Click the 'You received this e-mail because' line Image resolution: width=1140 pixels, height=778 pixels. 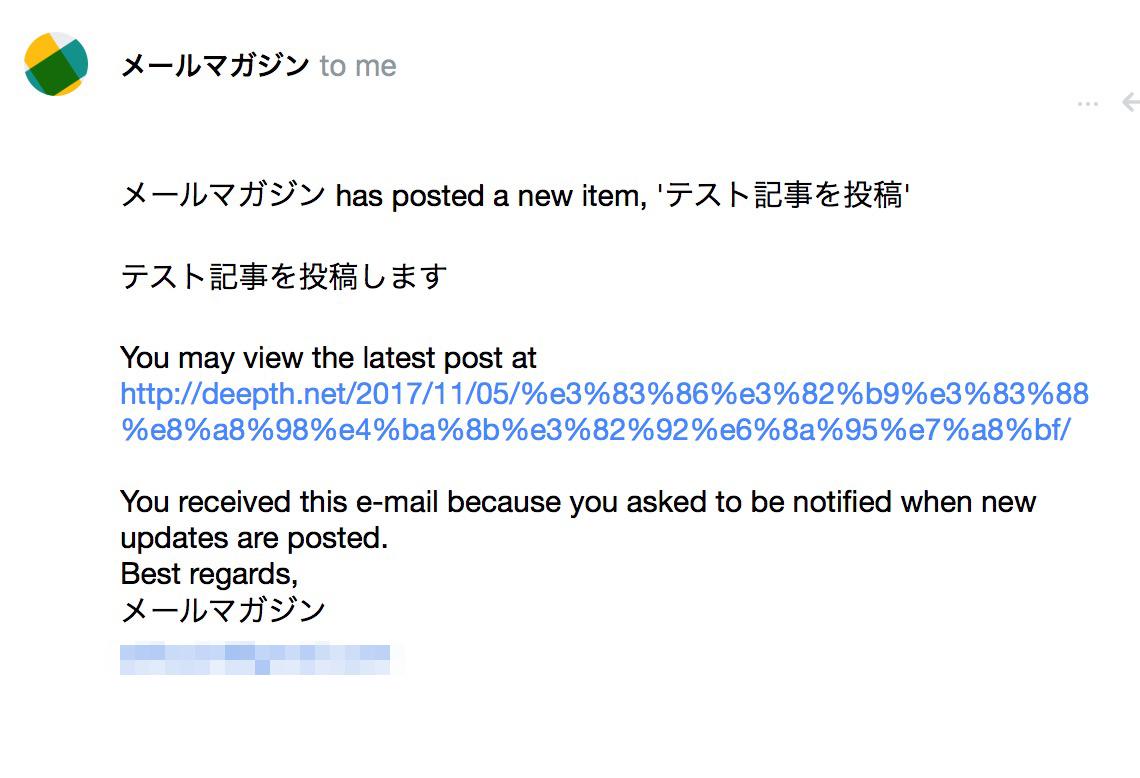coord(578,502)
